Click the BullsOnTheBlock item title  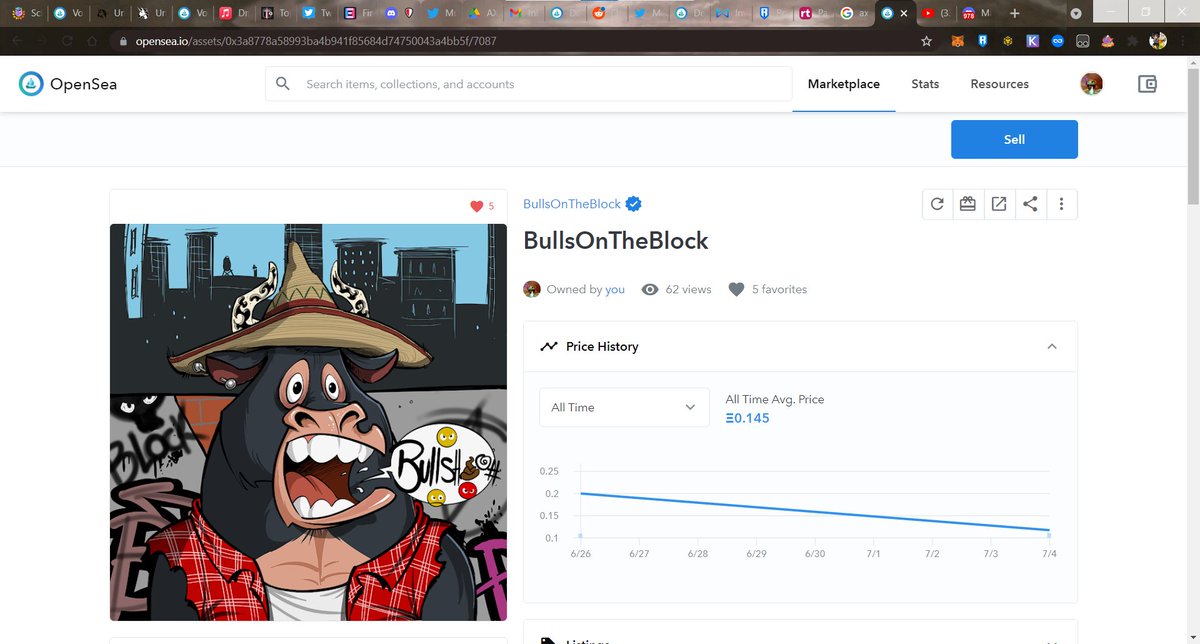(x=616, y=241)
